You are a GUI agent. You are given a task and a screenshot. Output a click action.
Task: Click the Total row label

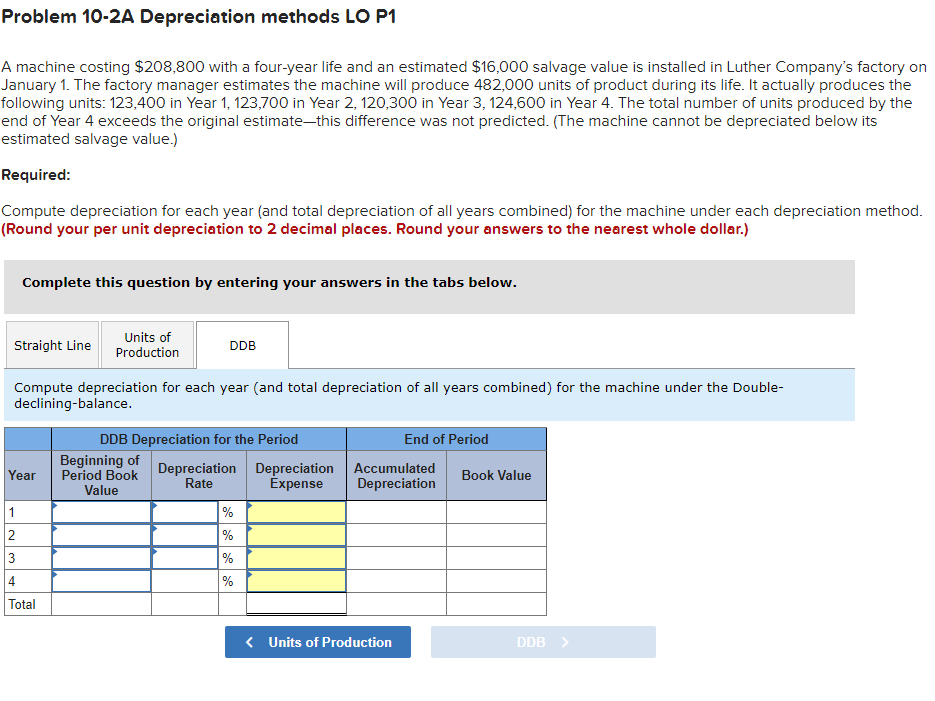[x=22, y=604]
